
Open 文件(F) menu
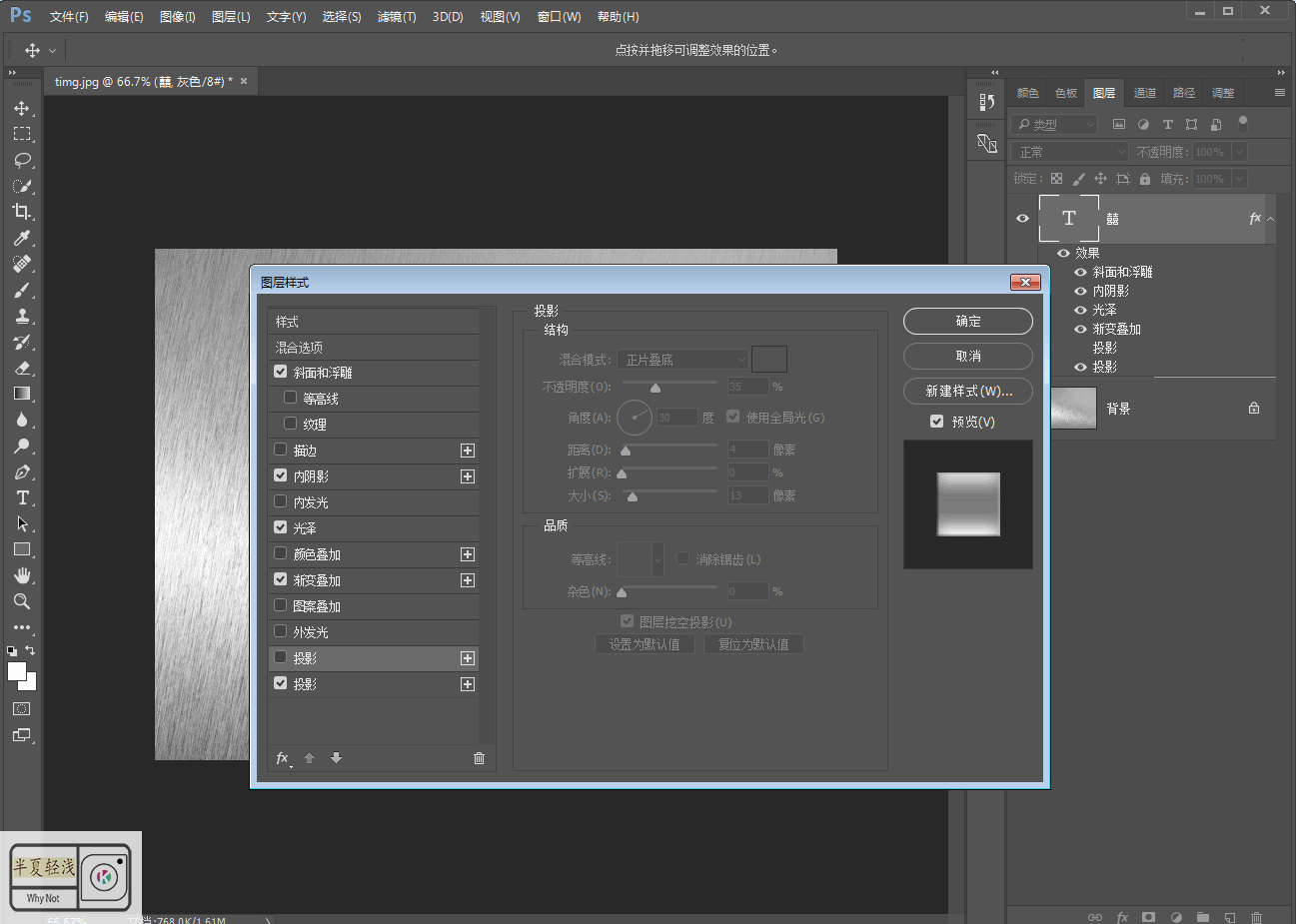click(69, 17)
